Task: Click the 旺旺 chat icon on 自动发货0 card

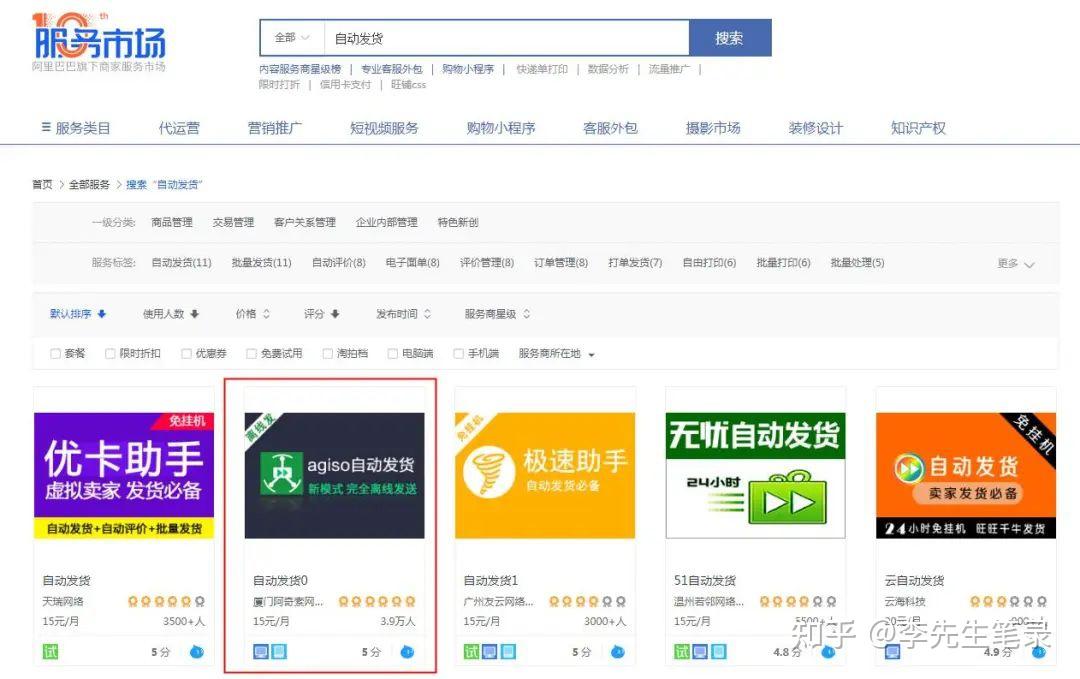Action: 407,651
